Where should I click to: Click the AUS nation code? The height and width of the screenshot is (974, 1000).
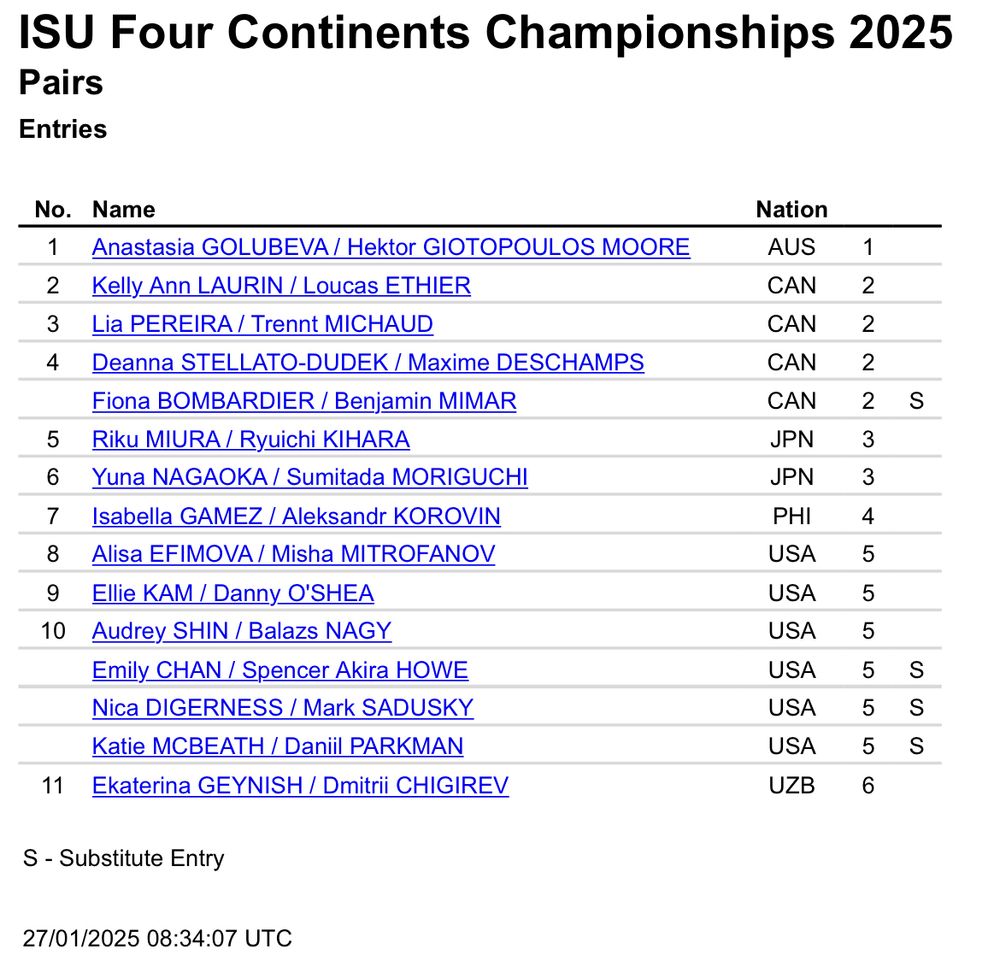[x=791, y=247]
